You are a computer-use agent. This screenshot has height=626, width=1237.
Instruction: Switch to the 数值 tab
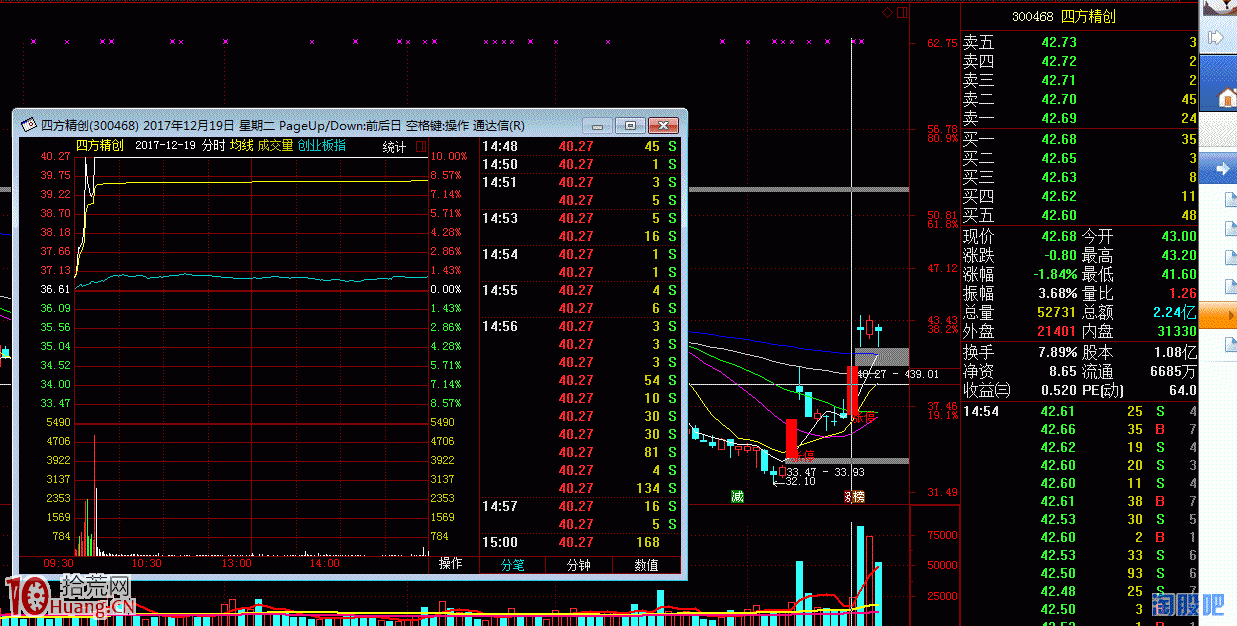tap(646, 564)
